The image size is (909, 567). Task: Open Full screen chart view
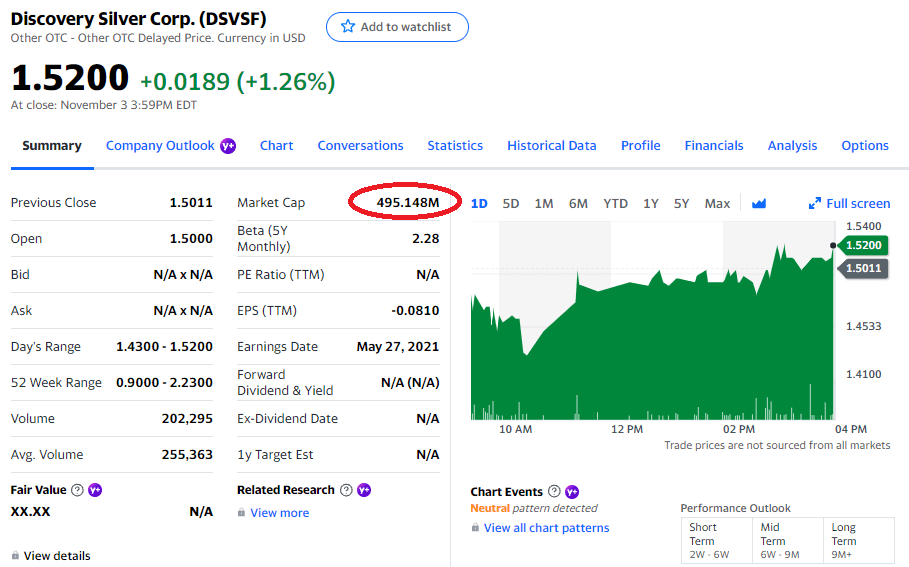(x=849, y=203)
